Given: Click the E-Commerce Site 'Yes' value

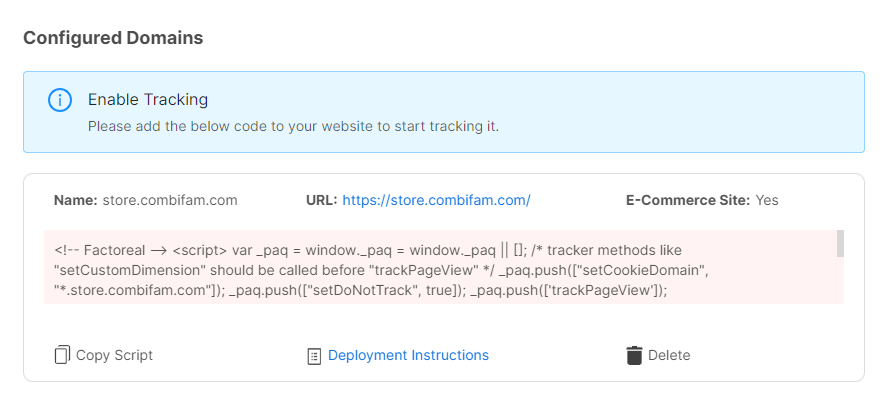Looking at the screenshot, I should point(767,200).
